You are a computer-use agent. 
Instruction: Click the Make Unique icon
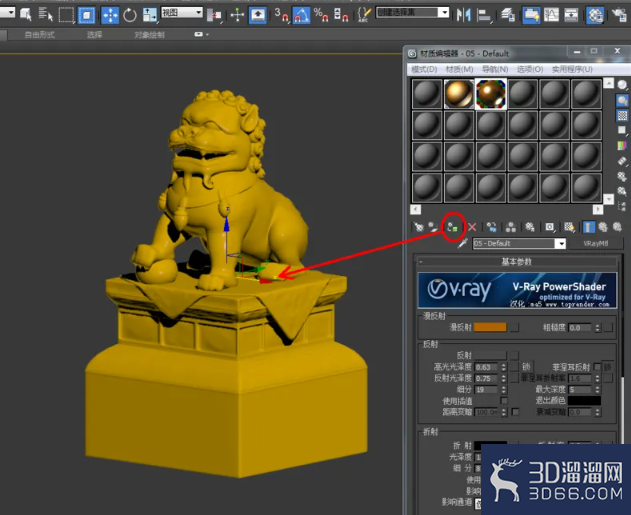[511, 227]
